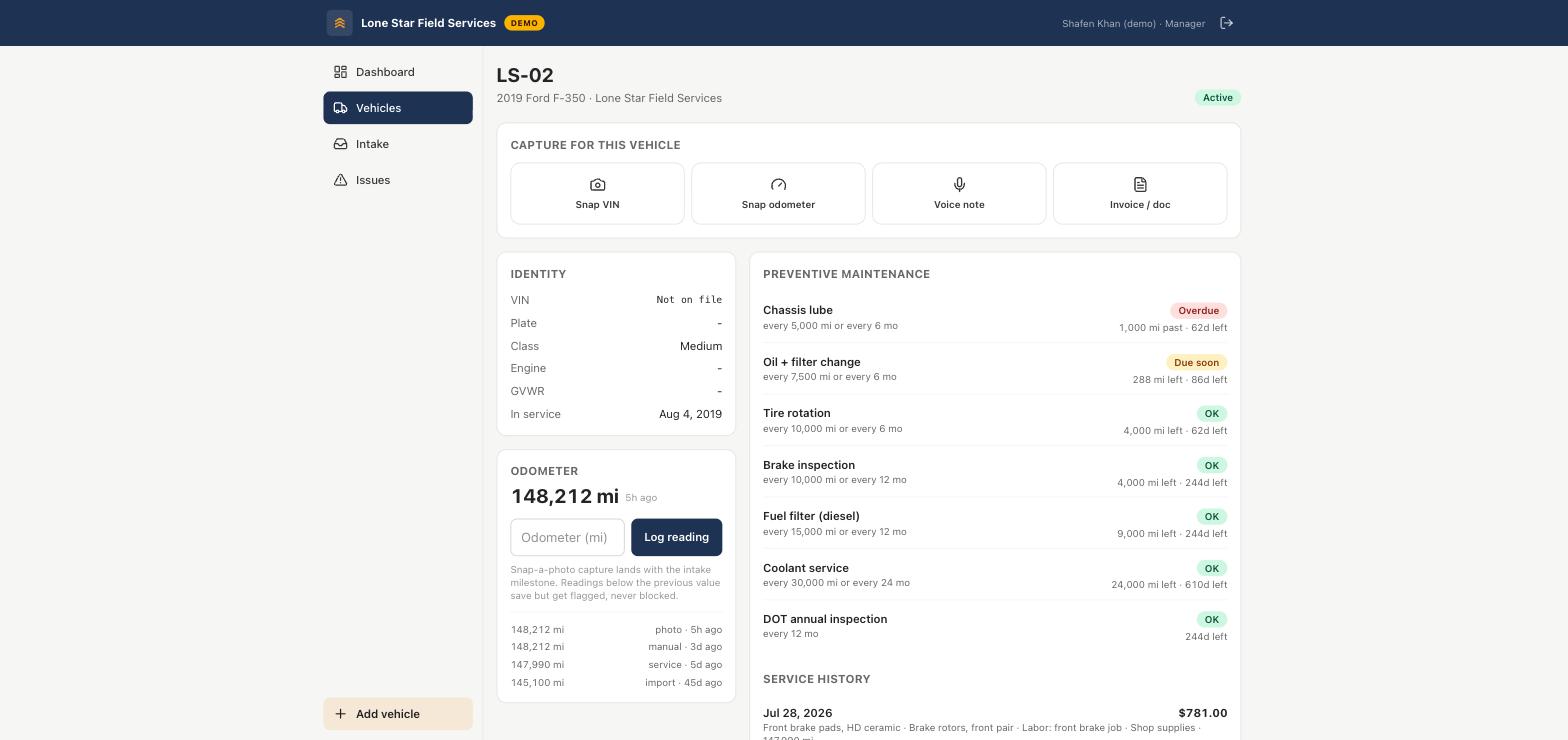
Task: Click the Dashboard grid icon
Action: 340,72
